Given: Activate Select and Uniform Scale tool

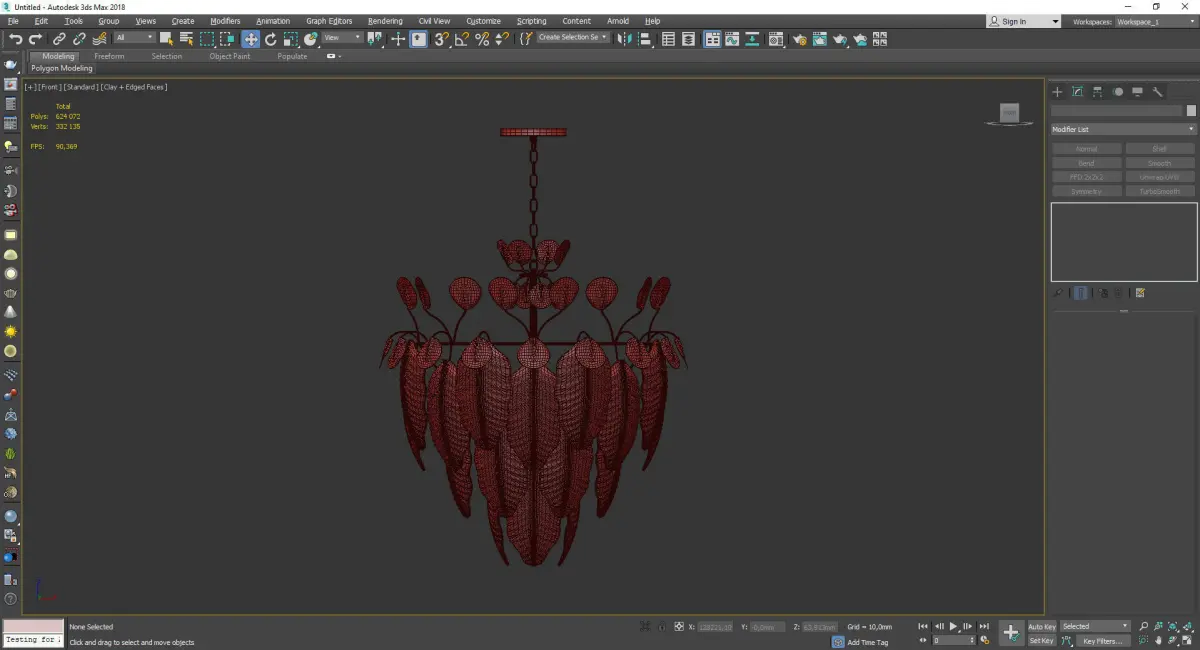Looking at the screenshot, I should (290, 39).
